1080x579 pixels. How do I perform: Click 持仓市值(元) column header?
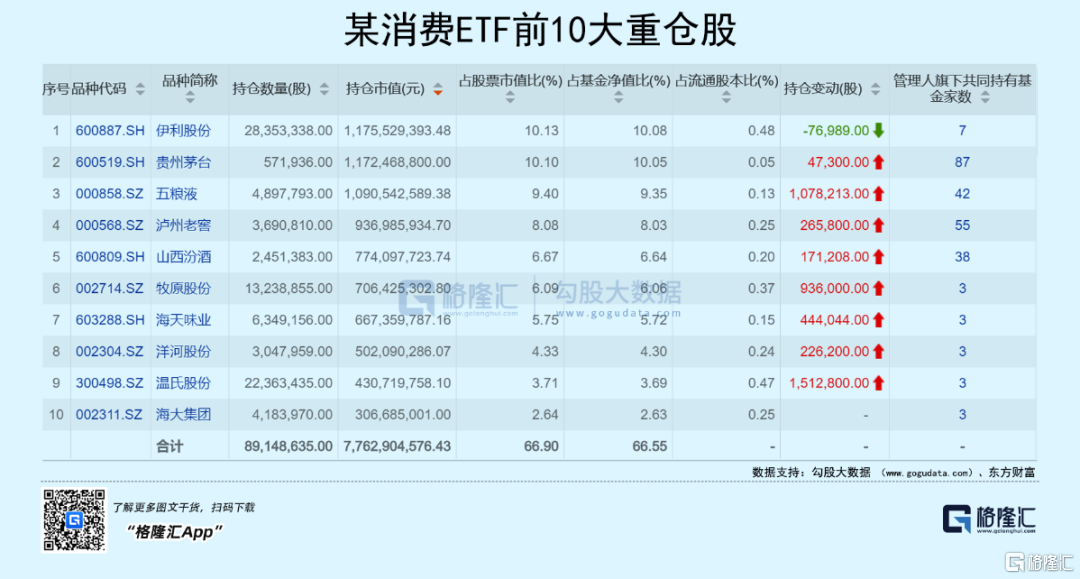coord(385,90)
